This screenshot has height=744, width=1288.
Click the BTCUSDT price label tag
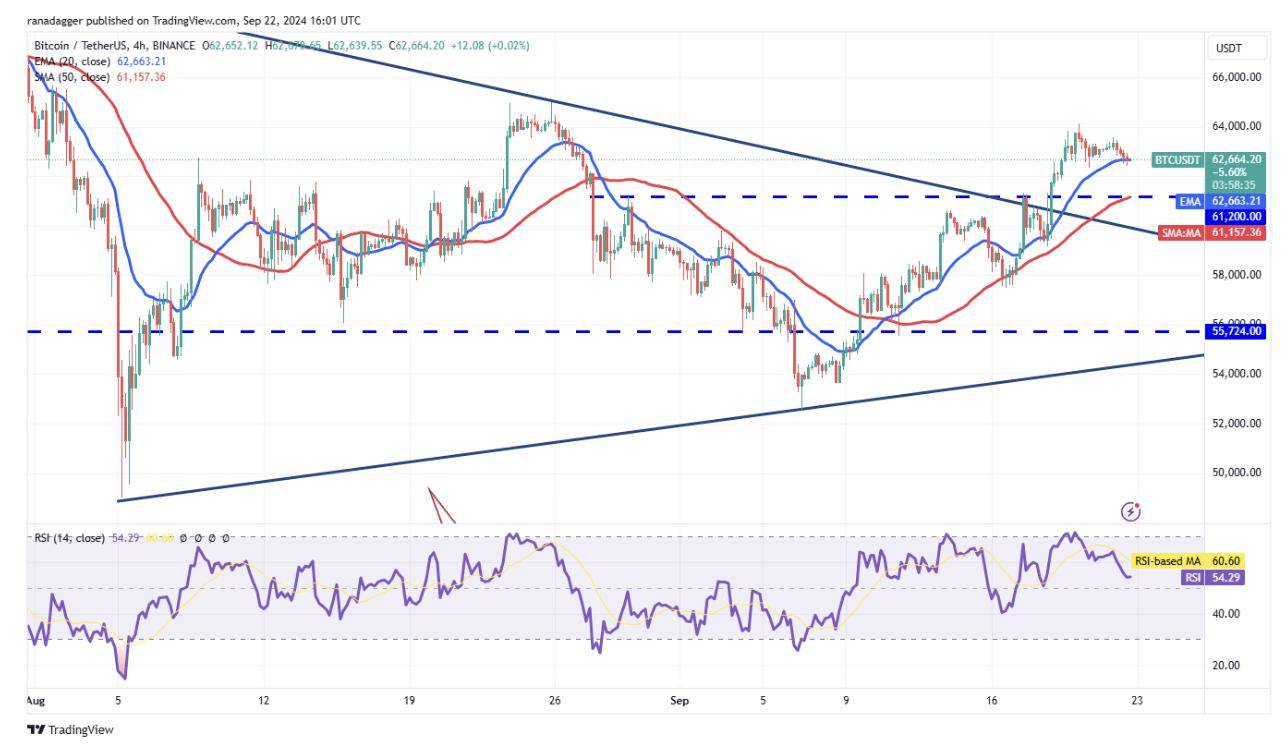pyautogui.click(x=1178, y=159)
